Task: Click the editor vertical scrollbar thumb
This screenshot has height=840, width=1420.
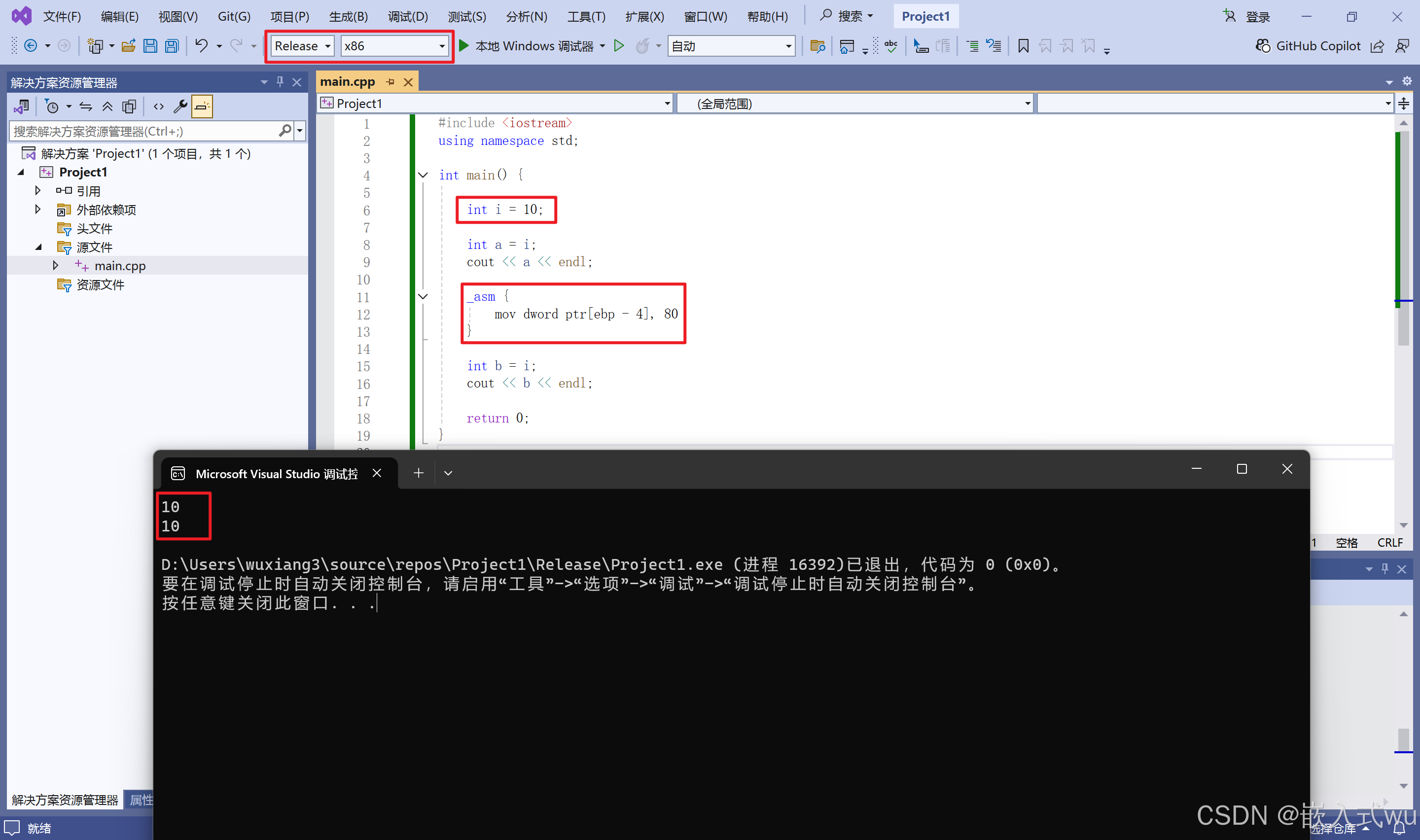Action: 1403,238
